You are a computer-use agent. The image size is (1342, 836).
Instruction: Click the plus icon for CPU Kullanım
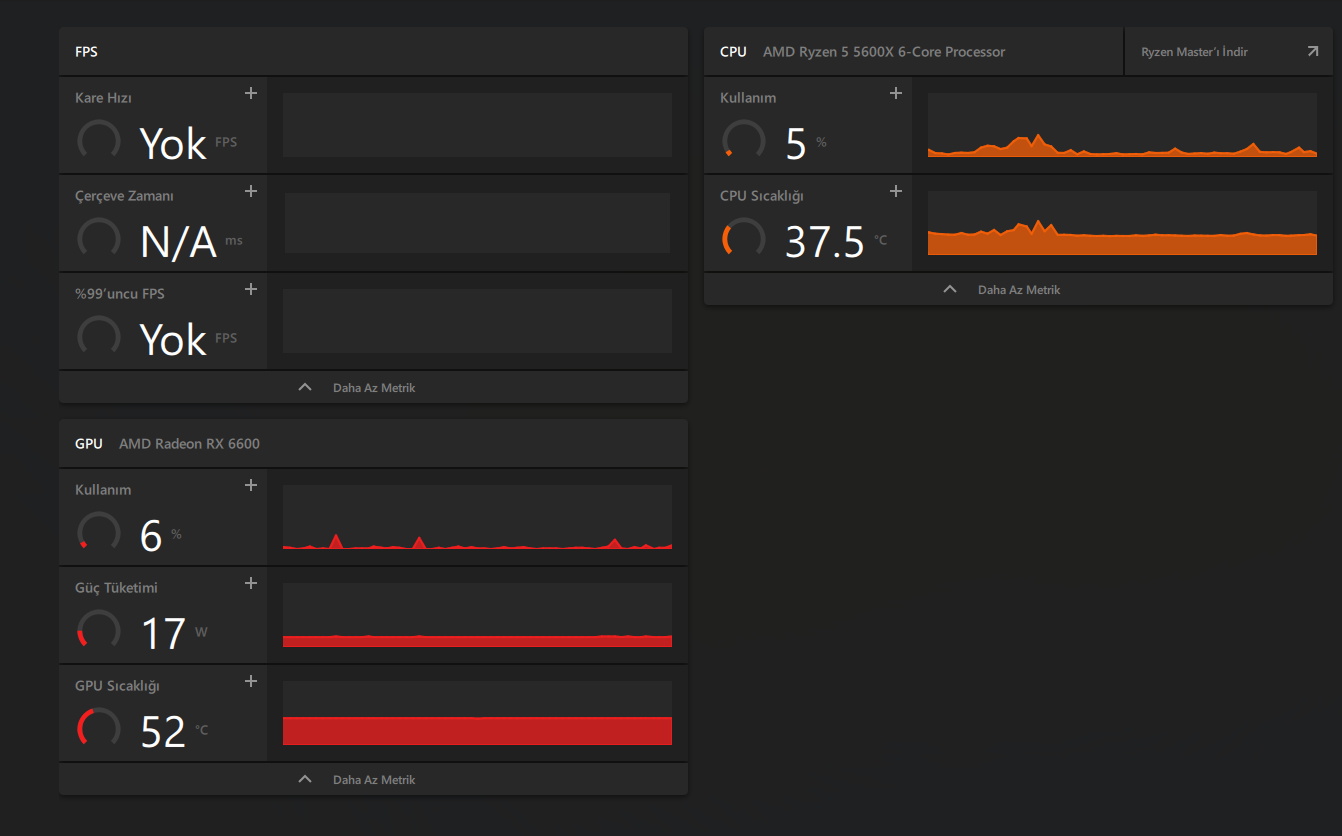pyautogui.click(x=896, y=93)
